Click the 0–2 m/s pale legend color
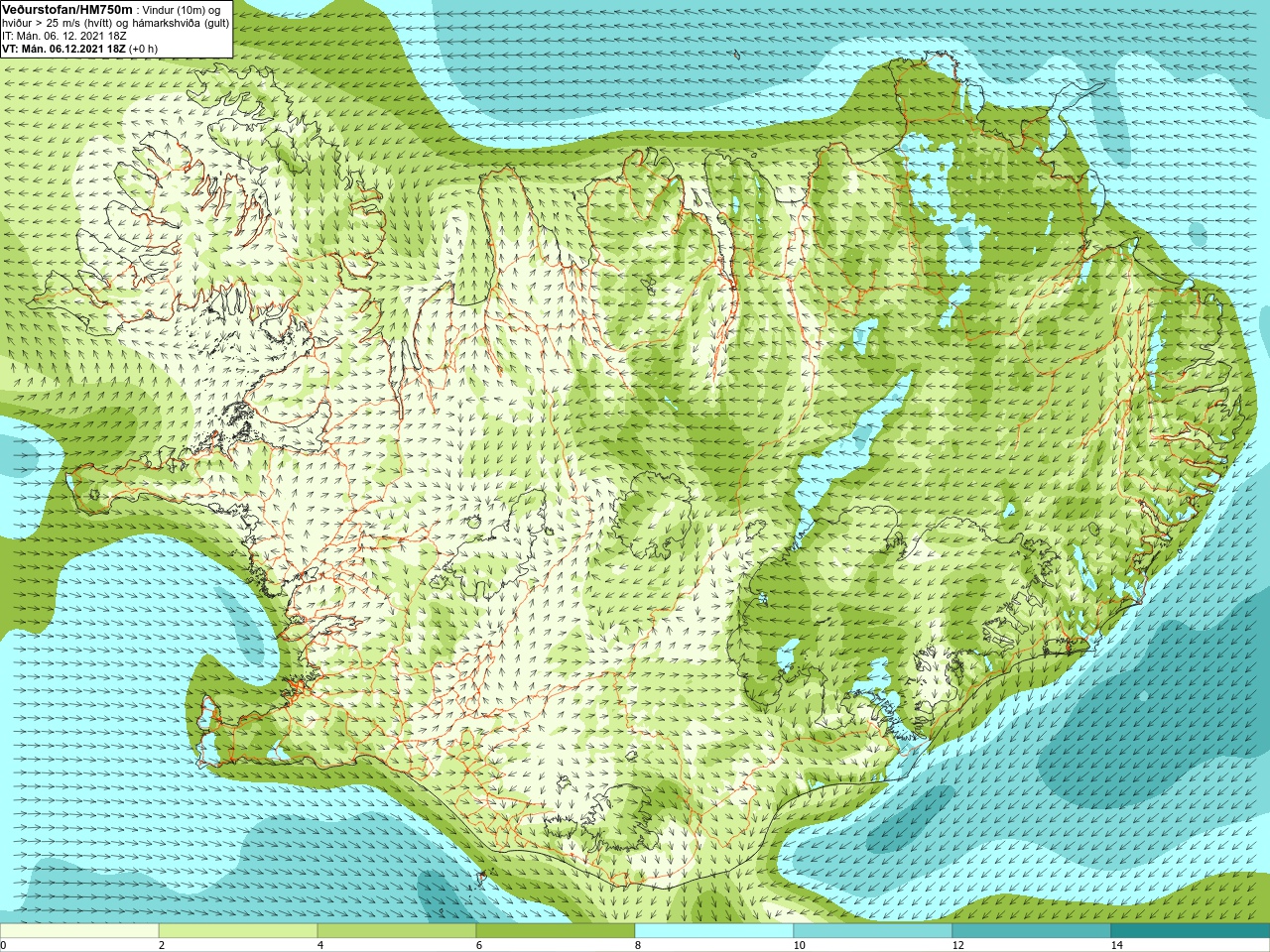Viewport: 1270px width, 952px height. 79,931
